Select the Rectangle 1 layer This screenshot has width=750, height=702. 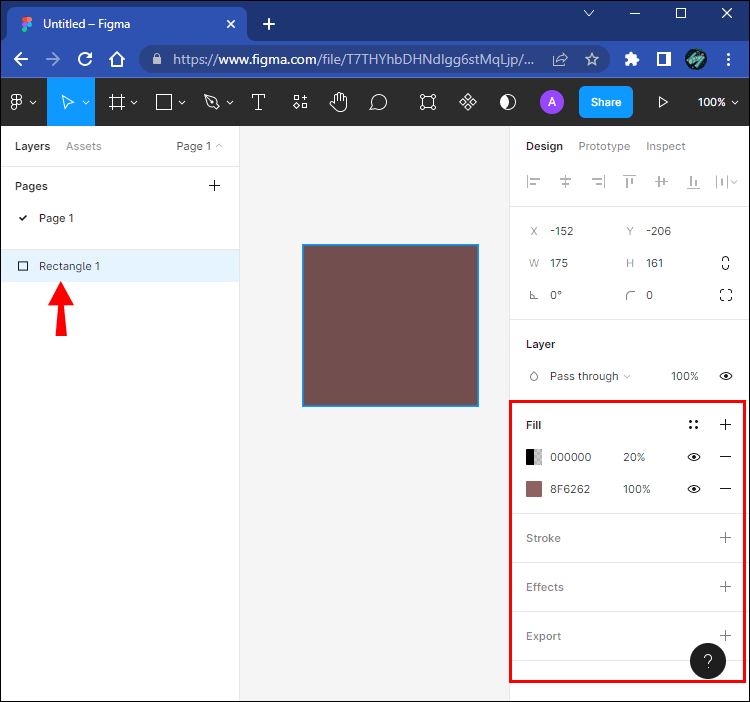[x=69, y=266]
